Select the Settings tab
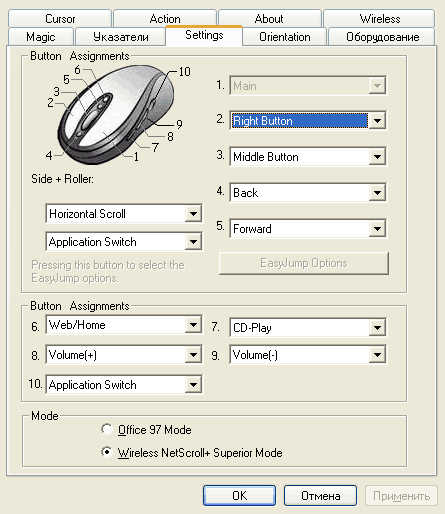 tap(204, 35)
